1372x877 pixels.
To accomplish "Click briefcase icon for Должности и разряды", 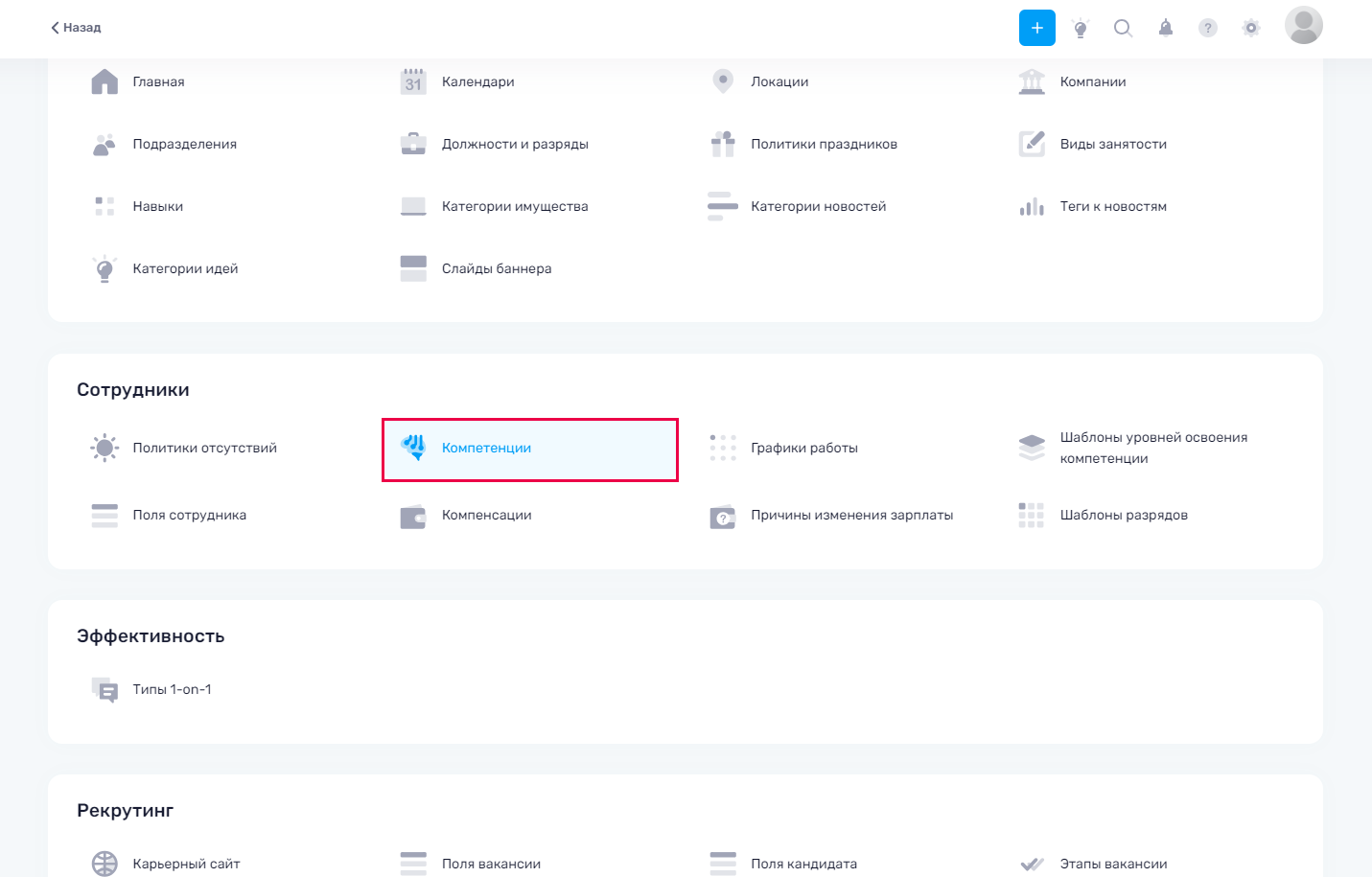I will tap(413, 144).
